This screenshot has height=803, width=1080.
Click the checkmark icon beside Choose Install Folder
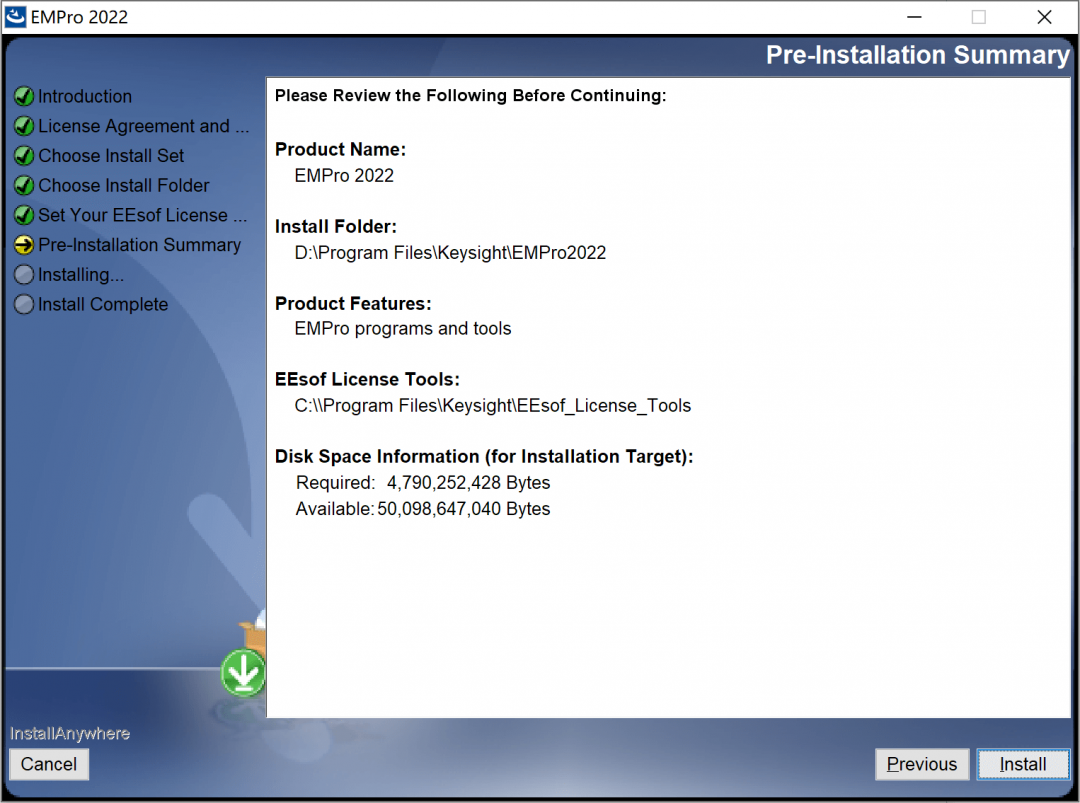[x=24, y=186]
